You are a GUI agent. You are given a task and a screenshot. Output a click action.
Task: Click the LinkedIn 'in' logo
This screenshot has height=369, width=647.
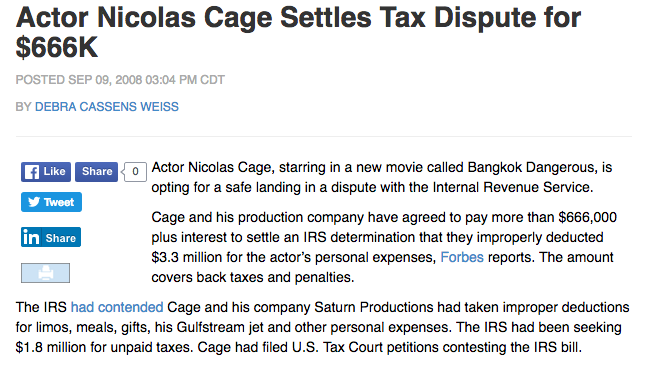point(31,237)
